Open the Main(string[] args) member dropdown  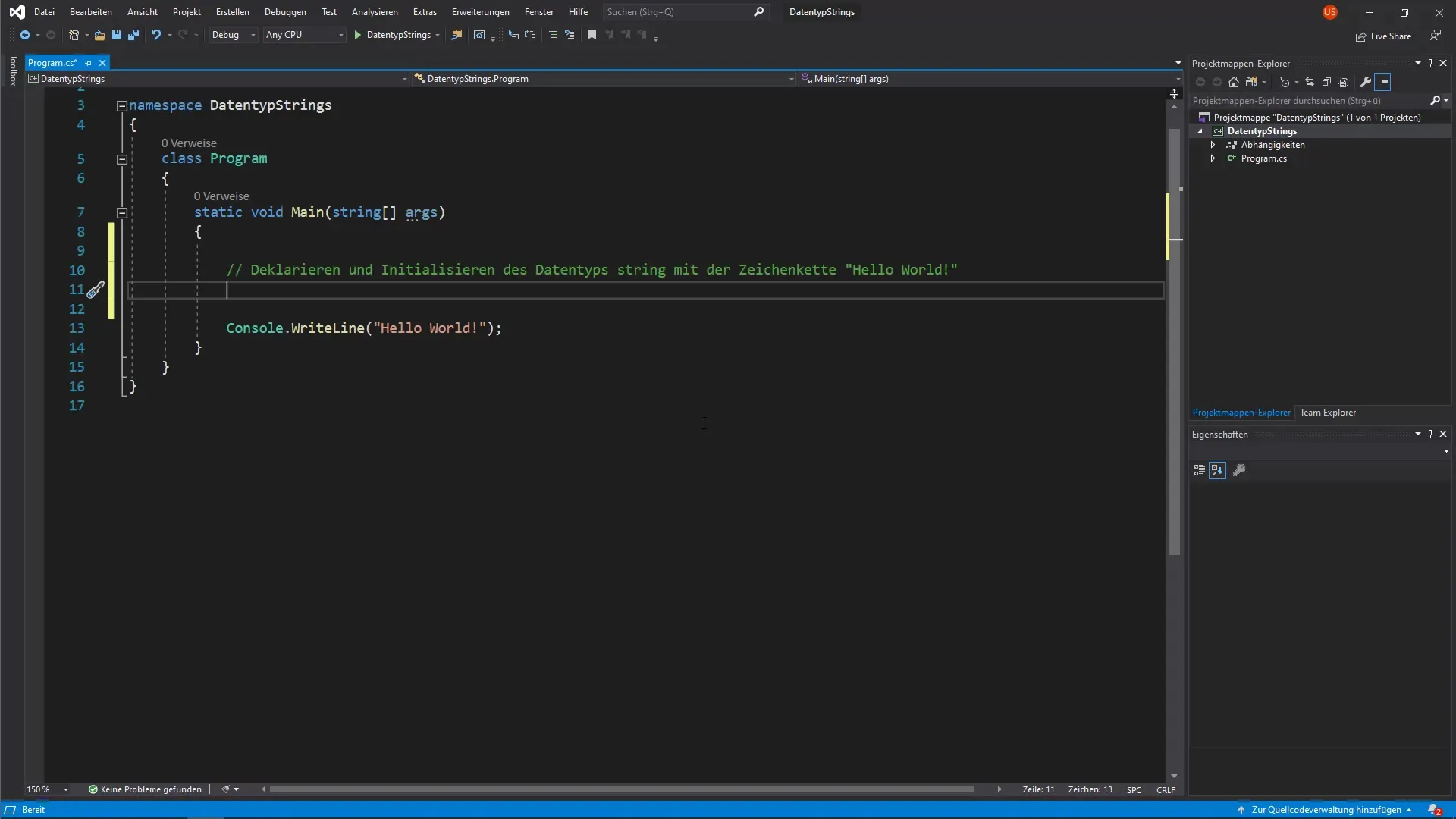pos(990,79)
